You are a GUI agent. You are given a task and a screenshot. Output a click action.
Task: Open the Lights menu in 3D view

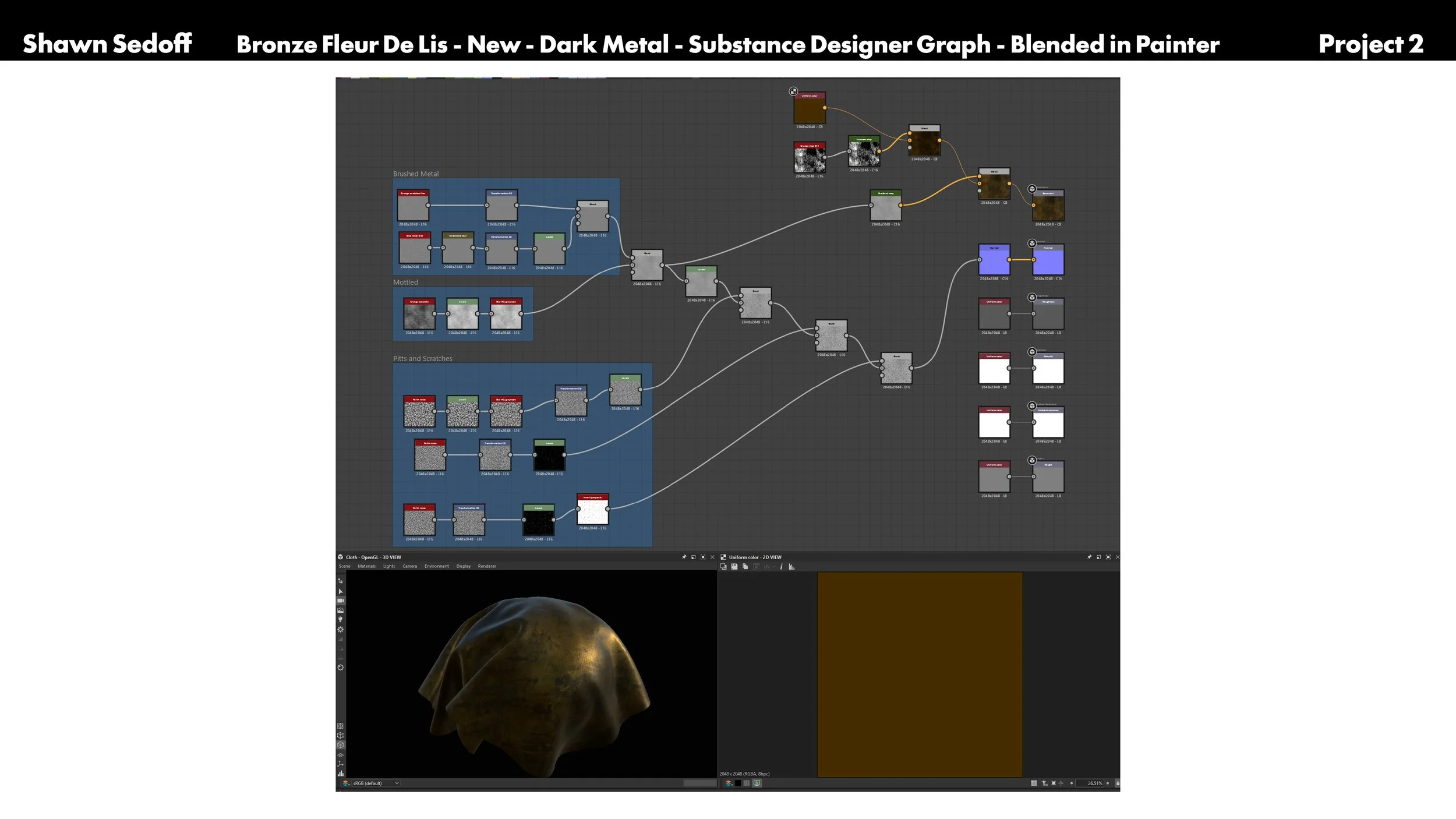point(389,566)
